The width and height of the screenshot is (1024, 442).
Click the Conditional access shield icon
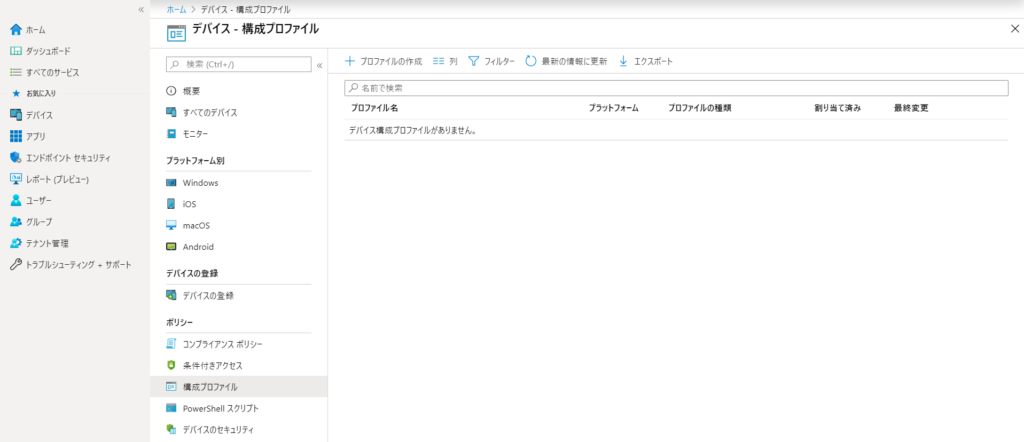pos(171,365)
